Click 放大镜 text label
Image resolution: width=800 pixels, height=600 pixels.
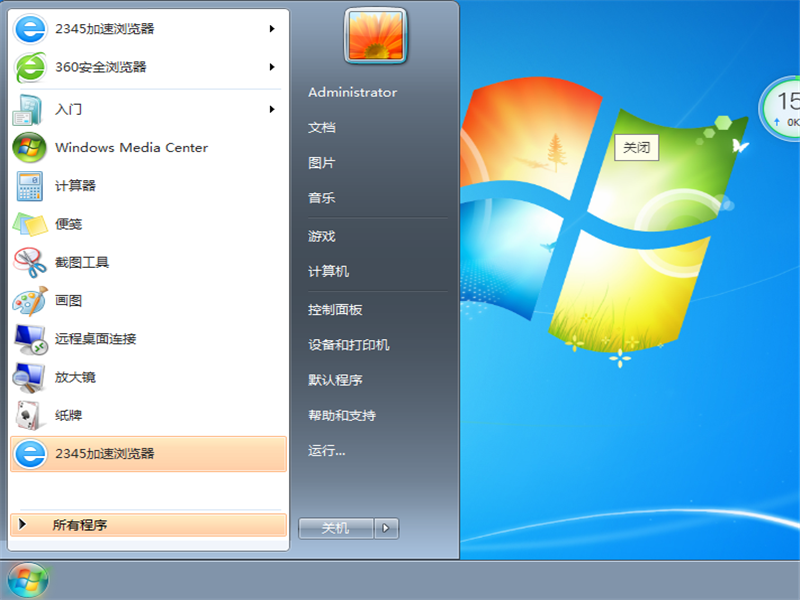(x=76, y=377)
